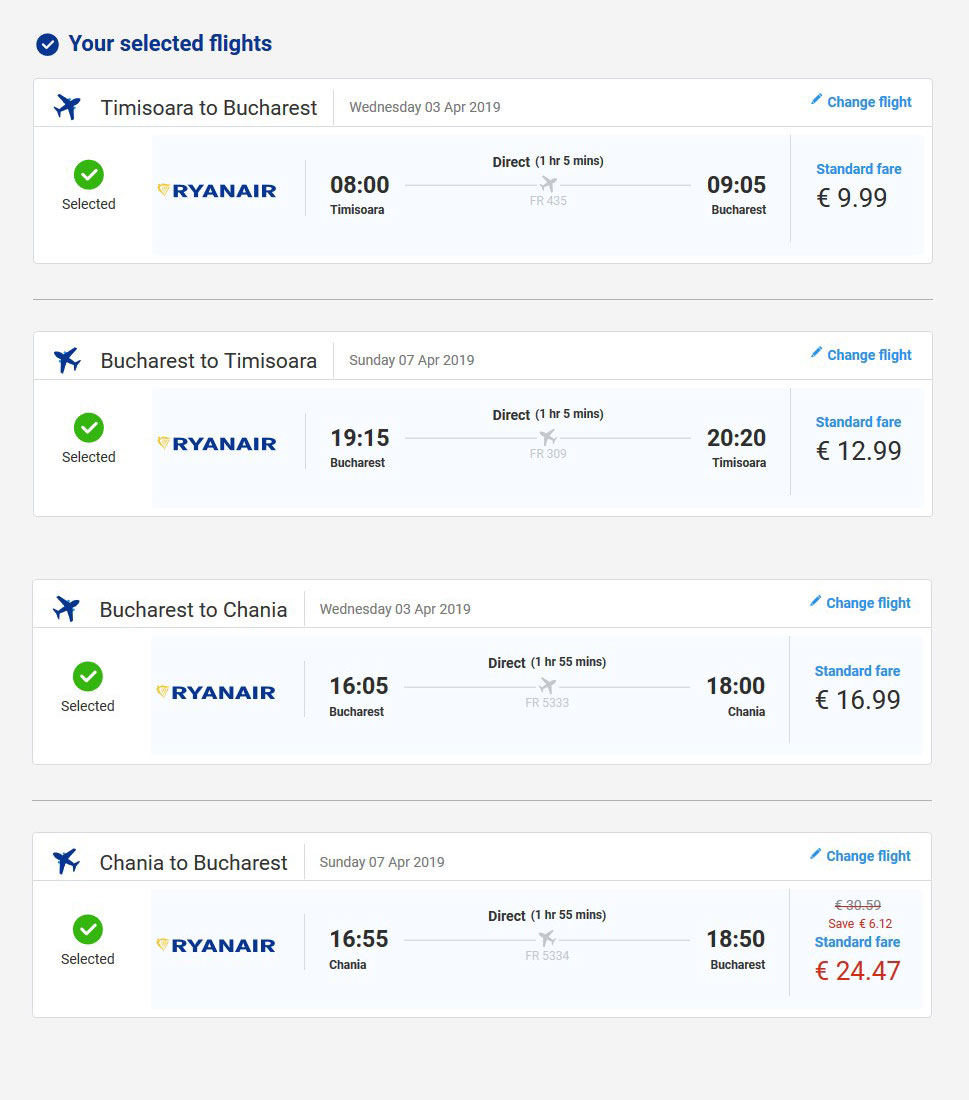This screenshot has width=969, height=1100.
Task: Click the Ryanair logo on flight FR 435
Action: pyautogui.click(x=217, y=191)
